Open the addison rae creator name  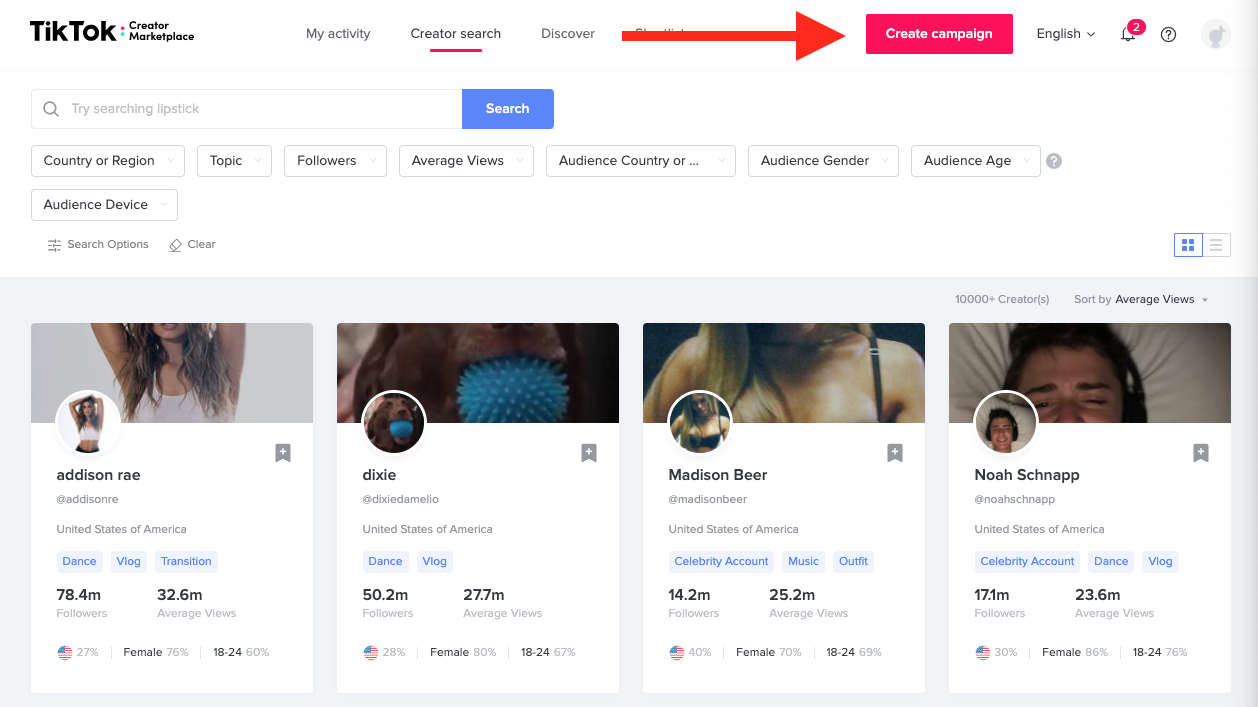tap(99, 475)
